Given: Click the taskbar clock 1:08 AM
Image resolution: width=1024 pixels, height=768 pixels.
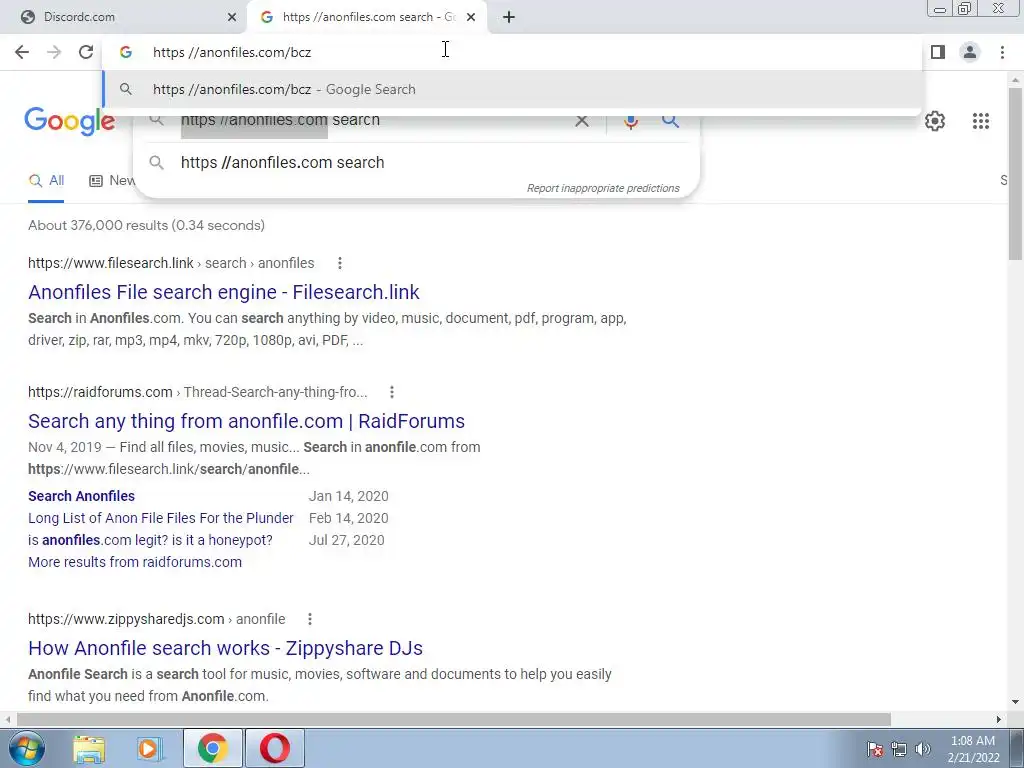Looking at the screenshot, I should [973, 741].
